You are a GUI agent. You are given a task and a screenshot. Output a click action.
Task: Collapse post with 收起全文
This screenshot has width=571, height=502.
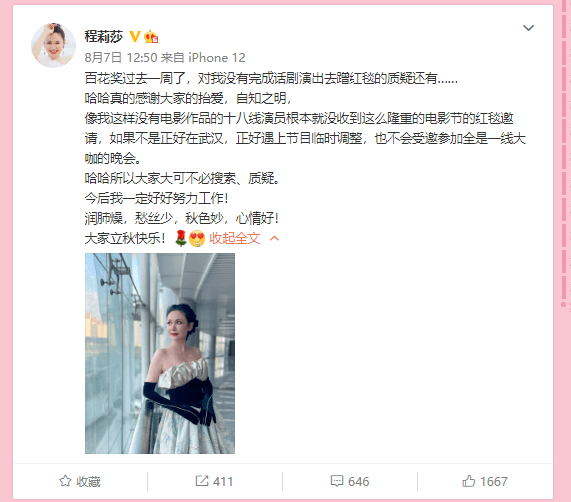click(x=235, y=238)
